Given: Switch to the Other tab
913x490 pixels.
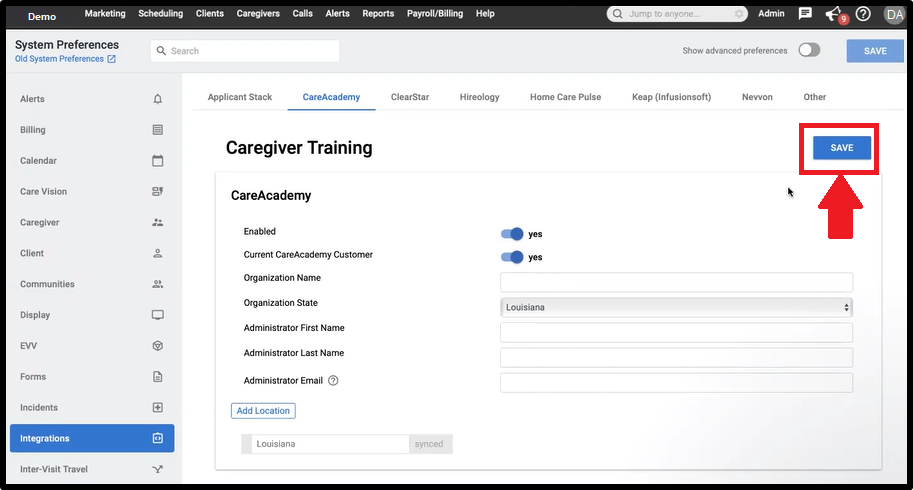Looking at the screenshot, I should click(815, 97).
